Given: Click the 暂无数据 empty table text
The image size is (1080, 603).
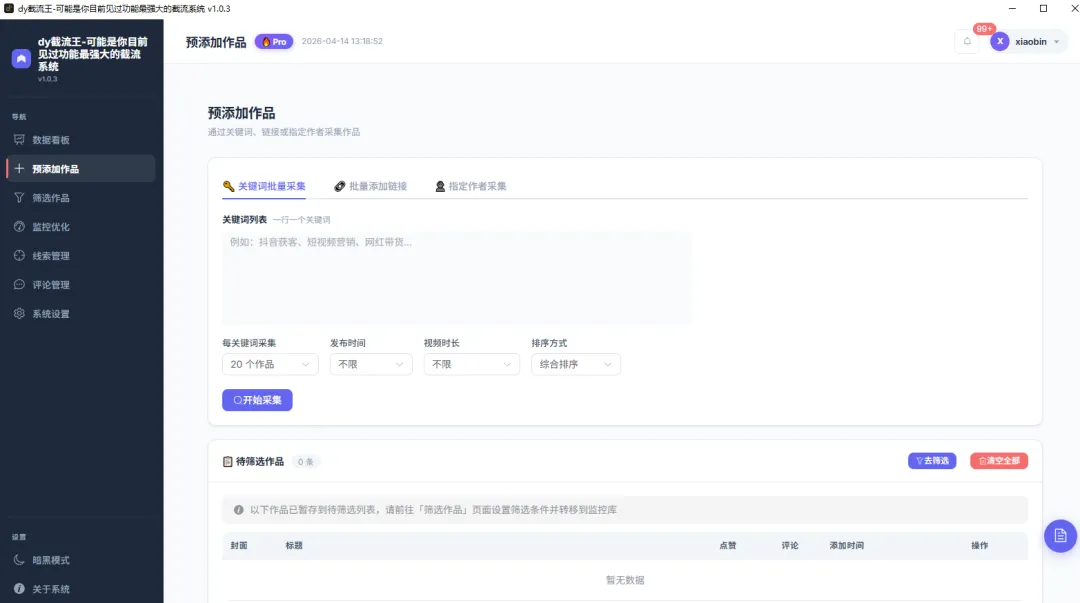Looking at the screenshot, I should (x=625, y=580).
